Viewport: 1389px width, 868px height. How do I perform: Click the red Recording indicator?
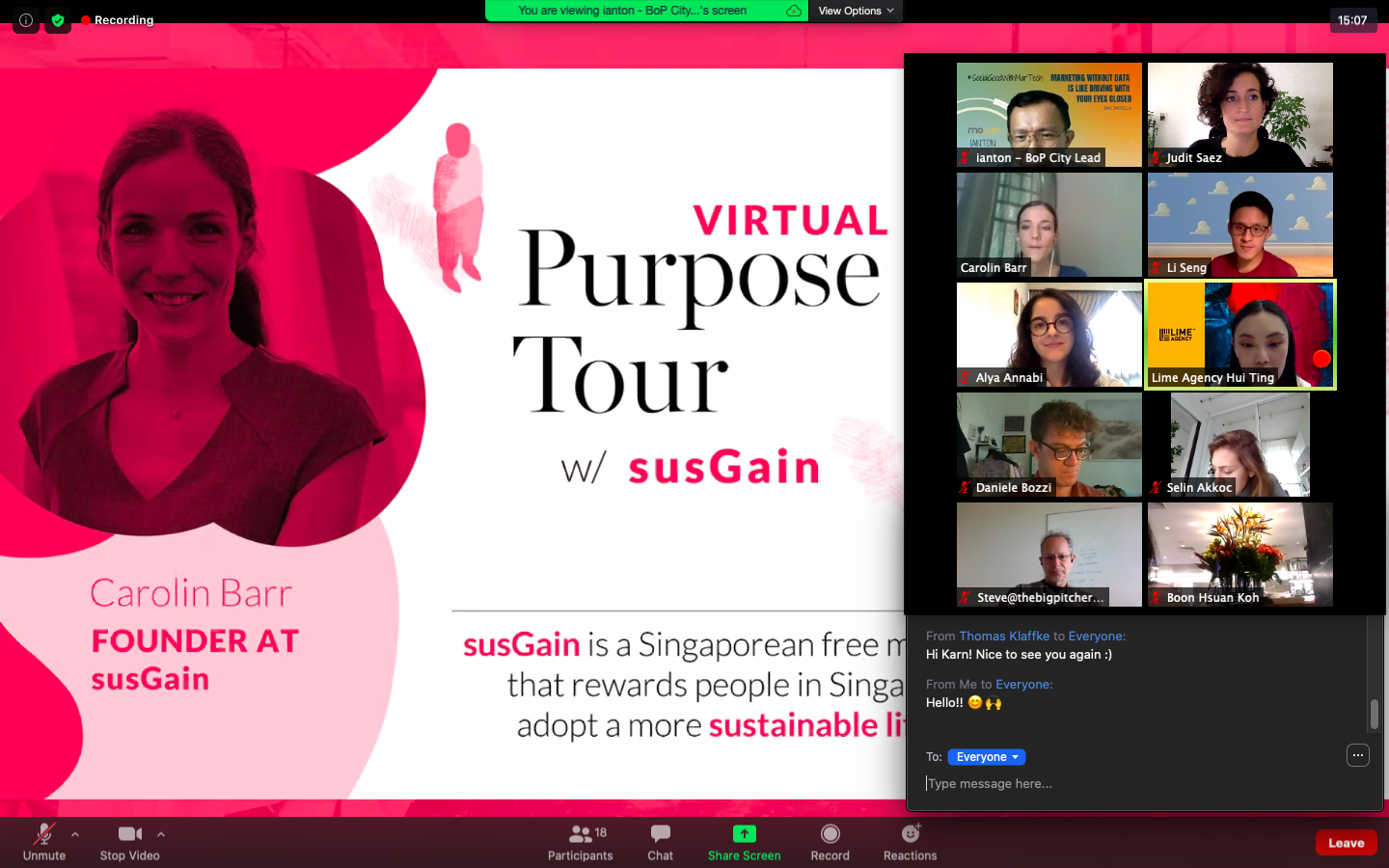(118, 19)
